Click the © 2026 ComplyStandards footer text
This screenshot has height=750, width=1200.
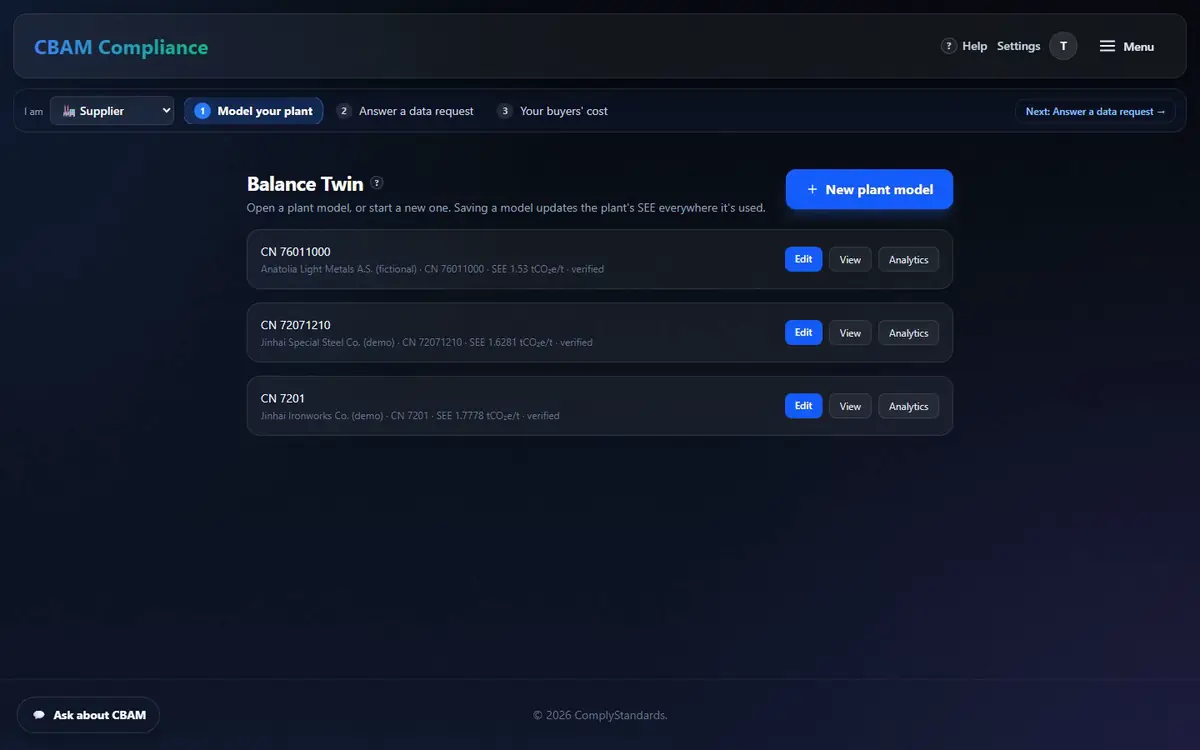(600, 715)
